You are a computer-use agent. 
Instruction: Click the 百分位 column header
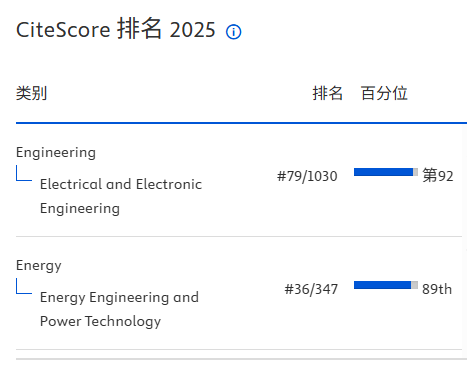click(x=384, y=93)
